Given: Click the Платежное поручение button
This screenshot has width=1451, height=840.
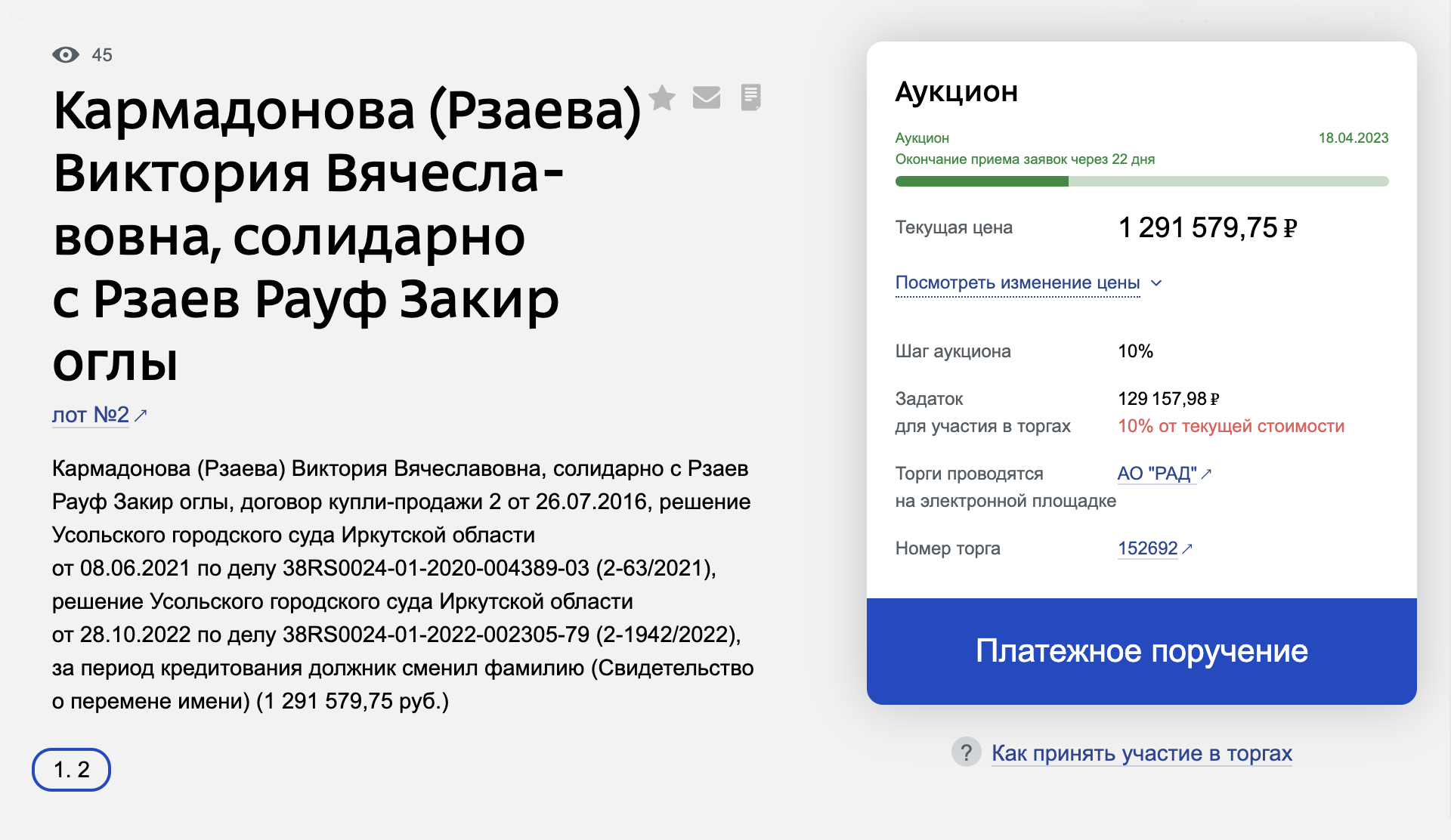Looking at the screenshot, I should tap(1141, 651).
